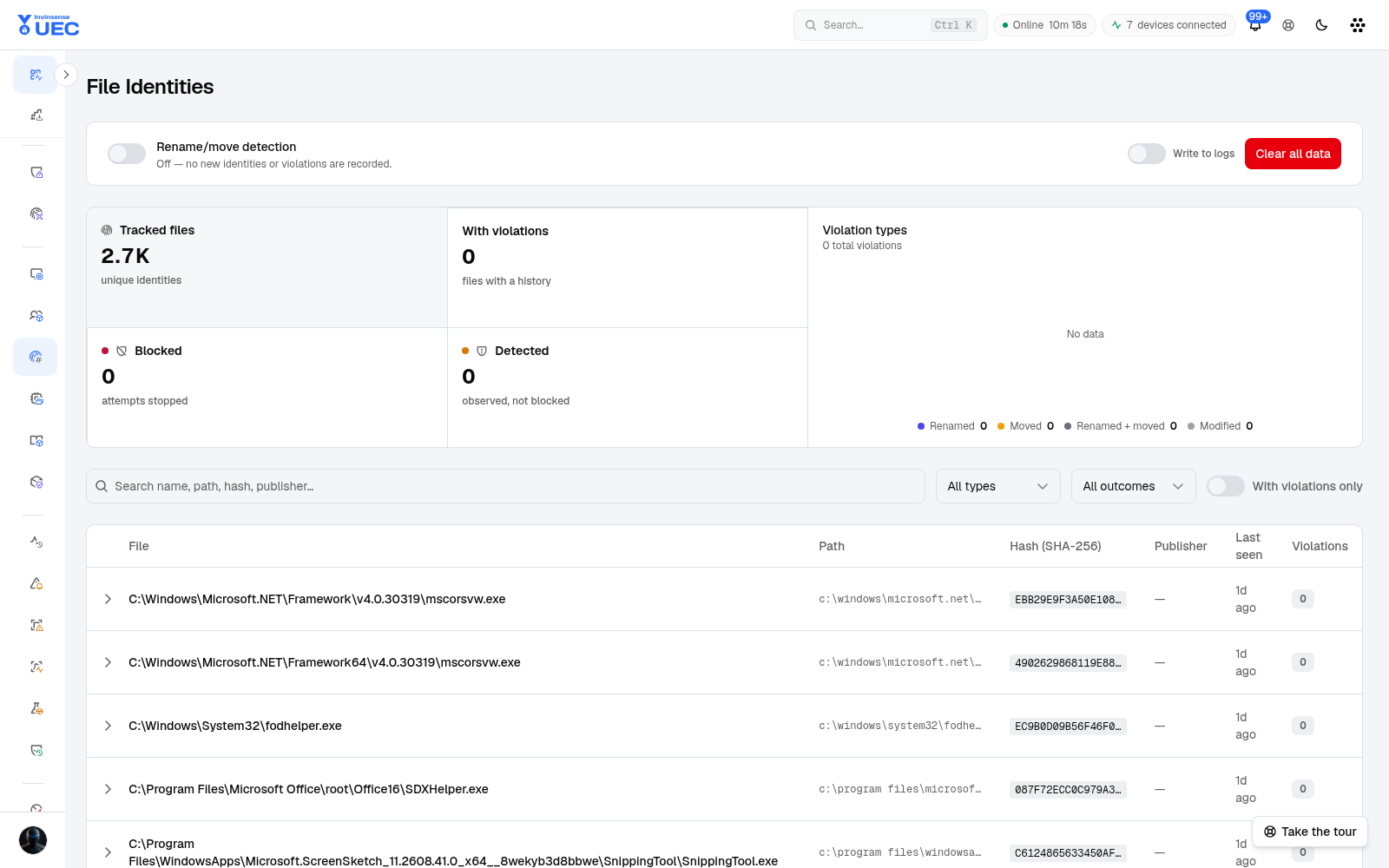
Task: Open the activity history sidebar icon
Action: point(36,542)
